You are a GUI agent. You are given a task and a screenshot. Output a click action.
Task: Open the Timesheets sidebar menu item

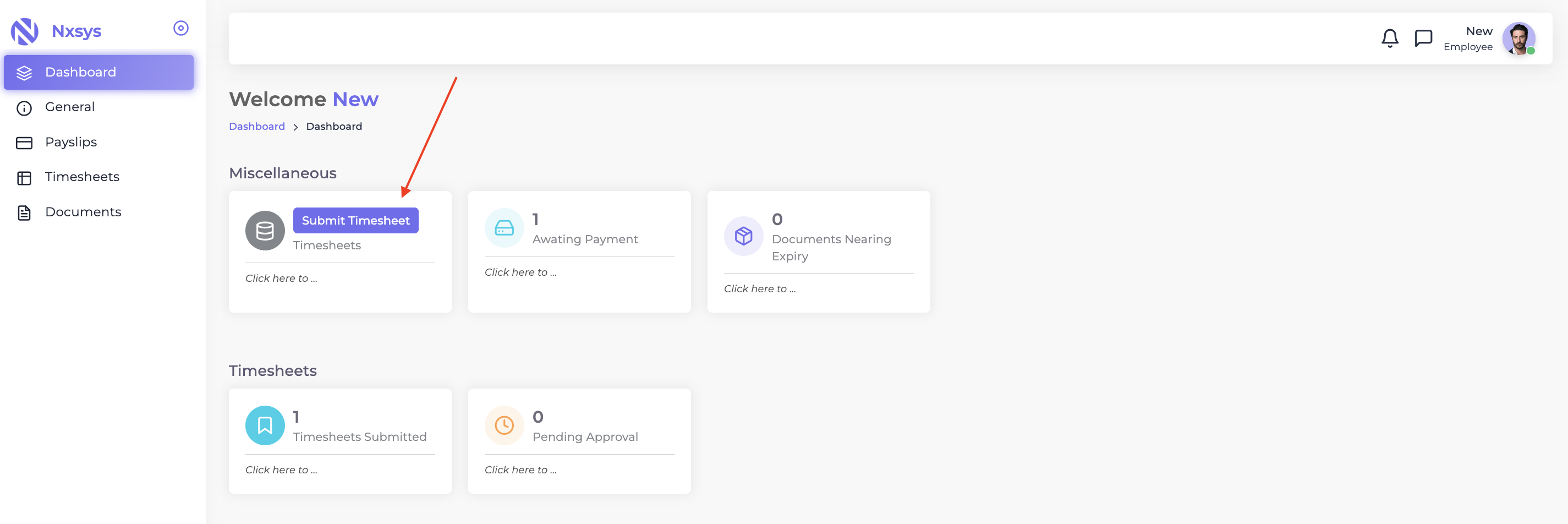click(x=98, y=177)
